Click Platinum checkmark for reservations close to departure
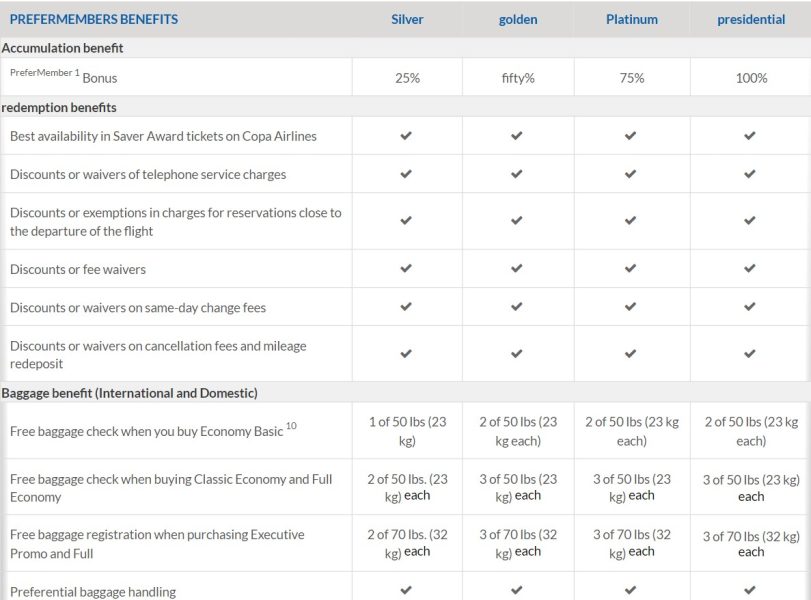Screen dimensions: 811x600 tap(630, 221)
